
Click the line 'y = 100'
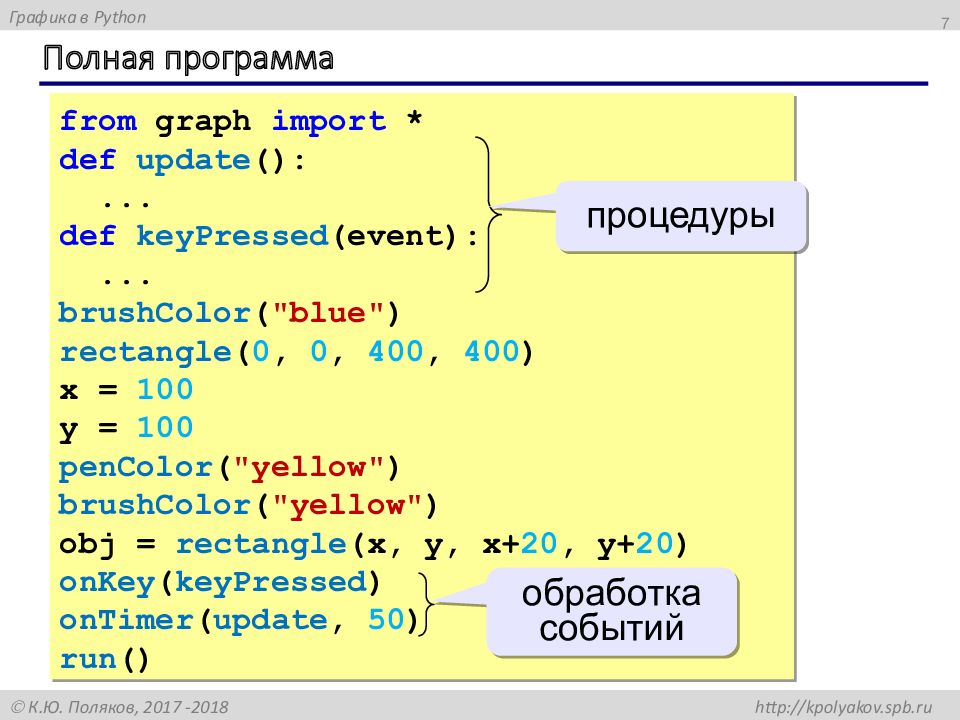point(126,428)
